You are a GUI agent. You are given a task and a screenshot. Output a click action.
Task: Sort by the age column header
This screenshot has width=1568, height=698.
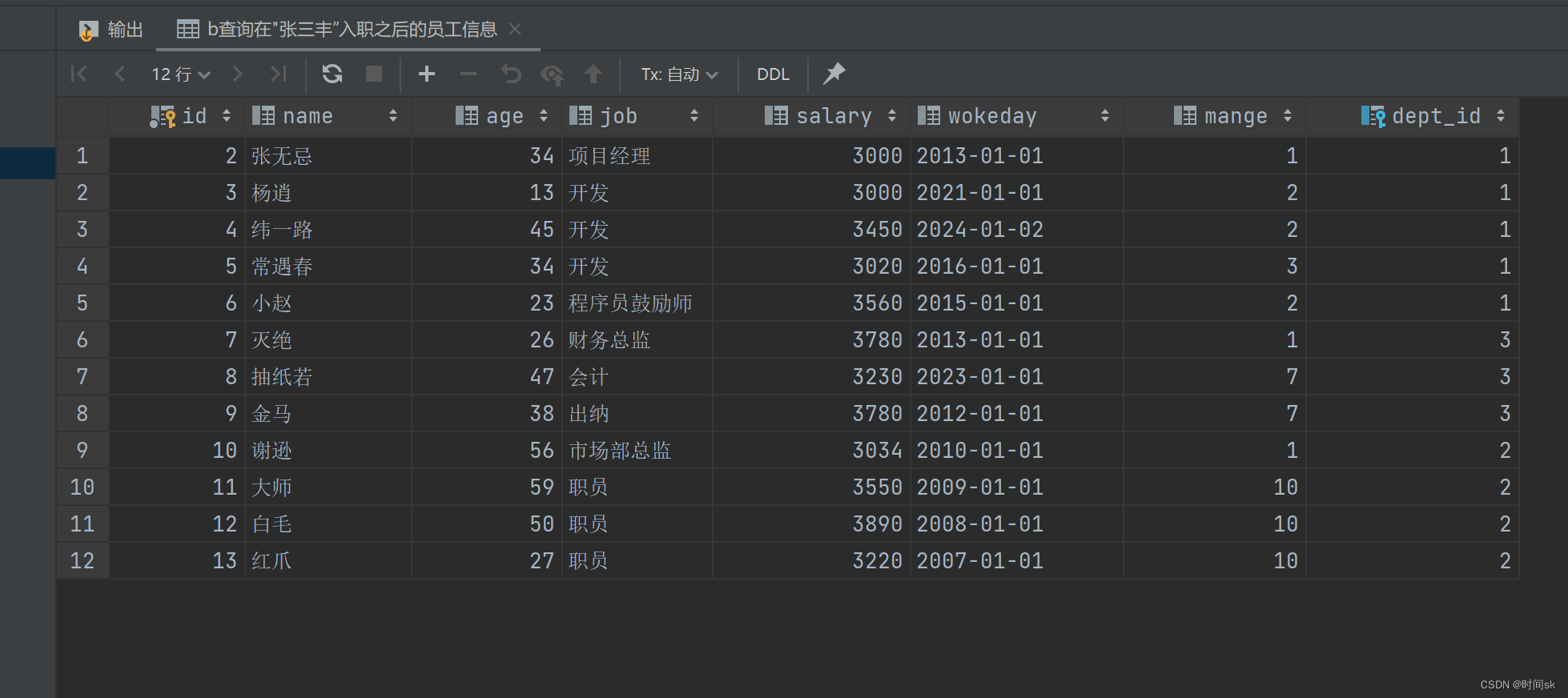pyautogui.click(x=487, y=116)
